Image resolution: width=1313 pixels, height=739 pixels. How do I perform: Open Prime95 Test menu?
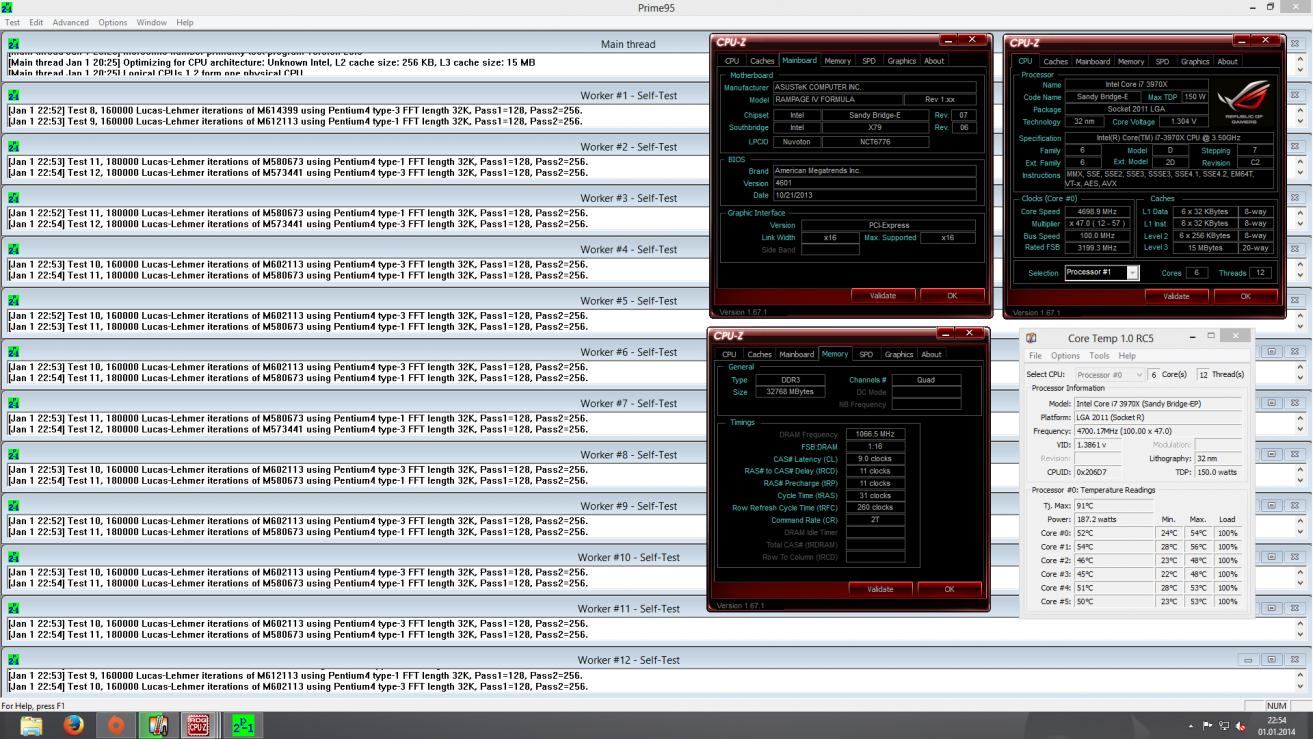click(12, 22)
